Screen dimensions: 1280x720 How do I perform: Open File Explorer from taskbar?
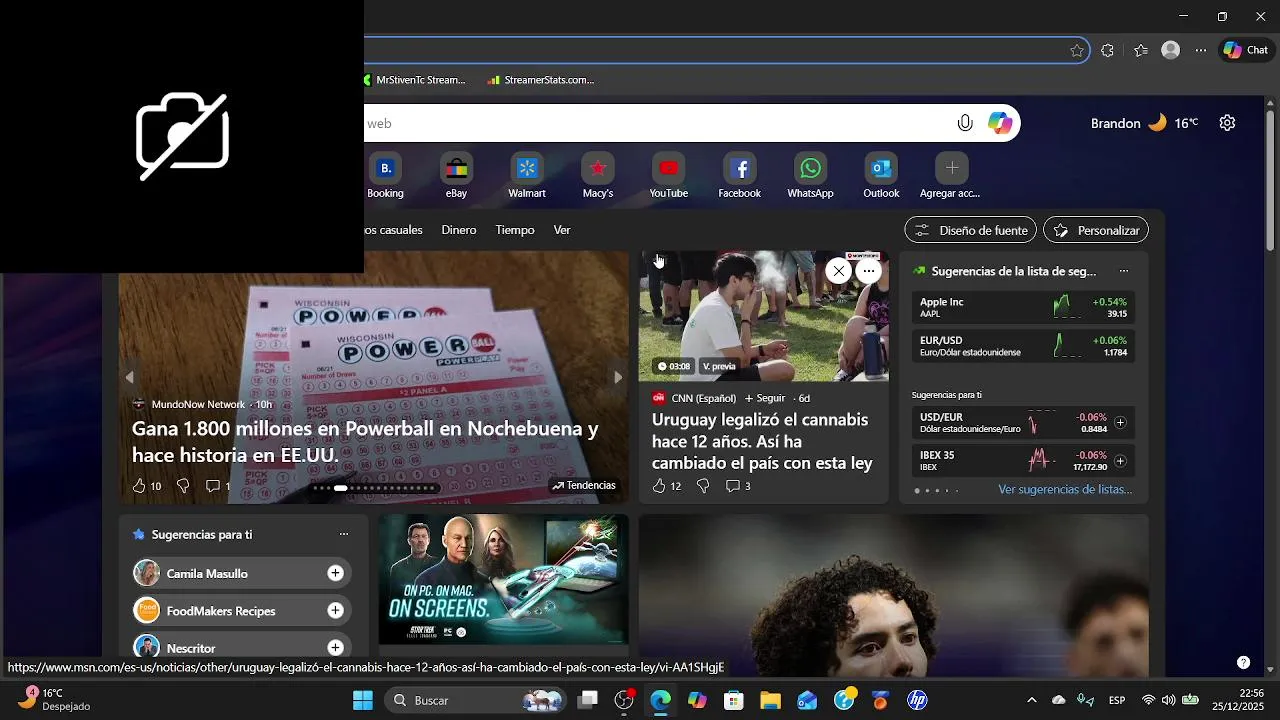click(770, 700)
